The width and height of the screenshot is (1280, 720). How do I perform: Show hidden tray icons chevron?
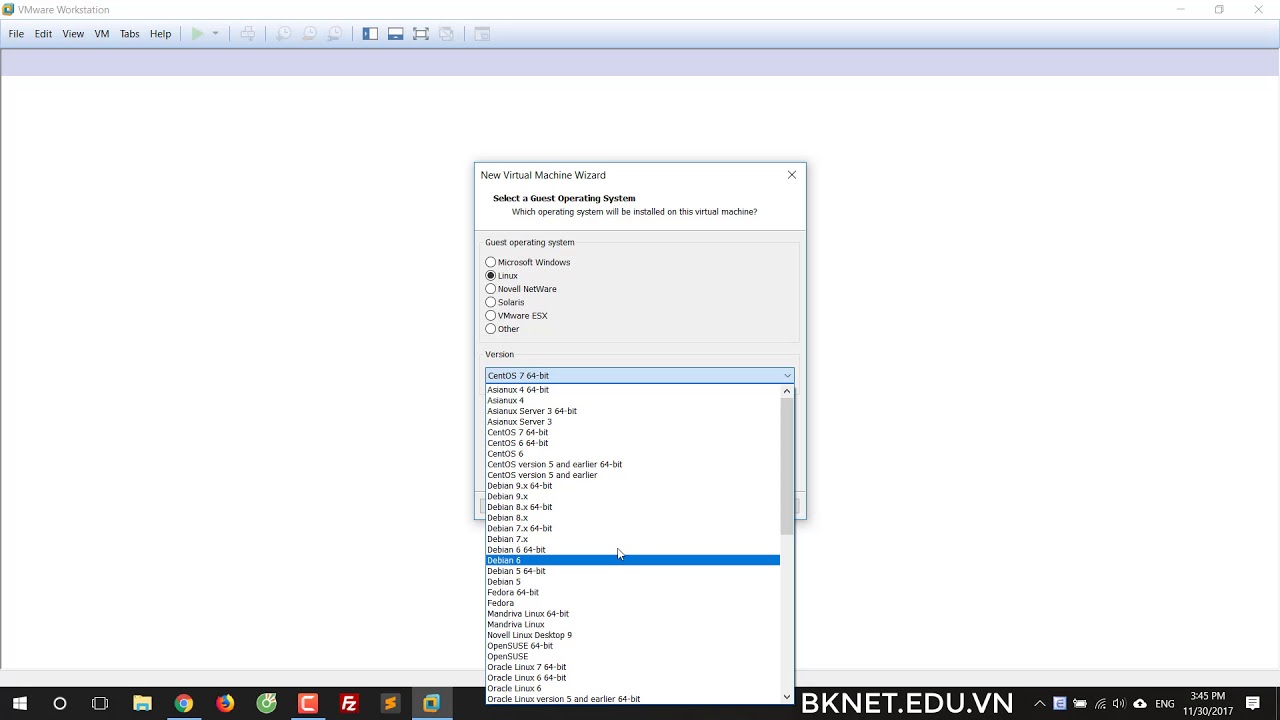(1040, 704)
